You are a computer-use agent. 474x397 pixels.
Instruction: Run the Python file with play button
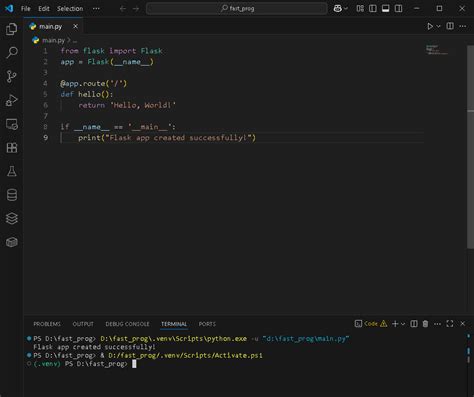(430, 26)
